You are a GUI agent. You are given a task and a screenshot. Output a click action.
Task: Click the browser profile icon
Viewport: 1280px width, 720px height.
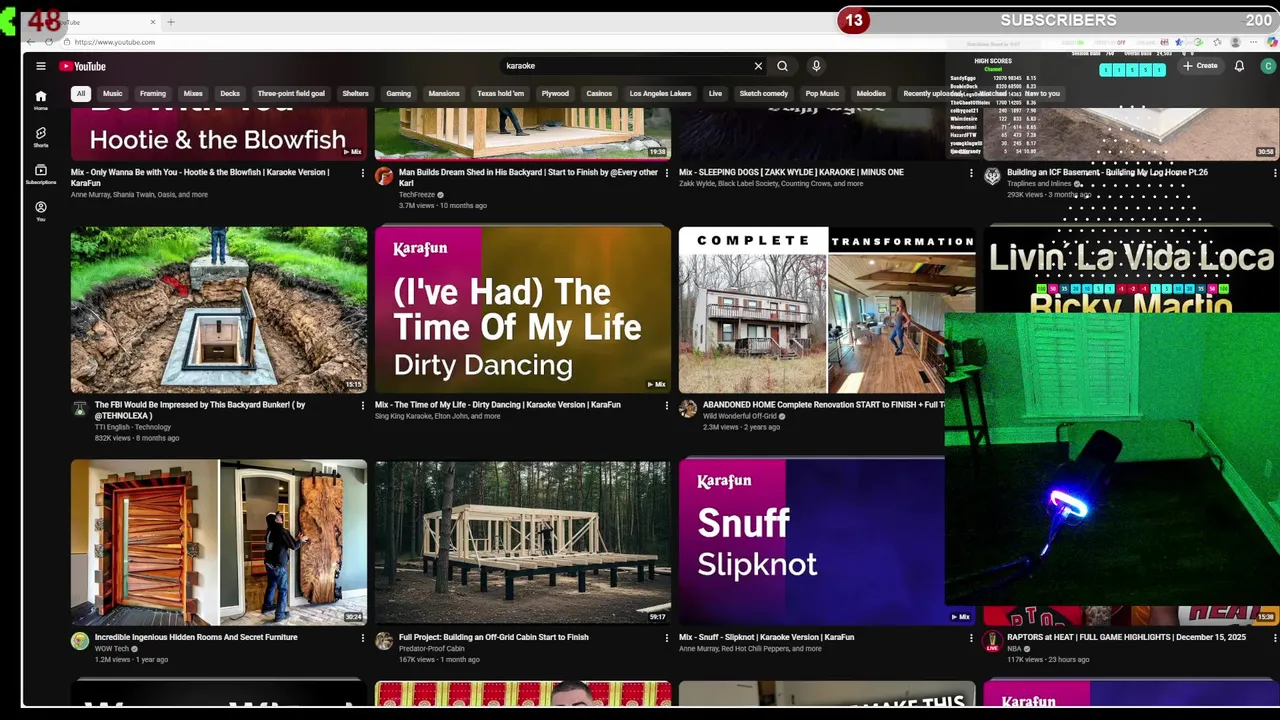pos(1235,42)
